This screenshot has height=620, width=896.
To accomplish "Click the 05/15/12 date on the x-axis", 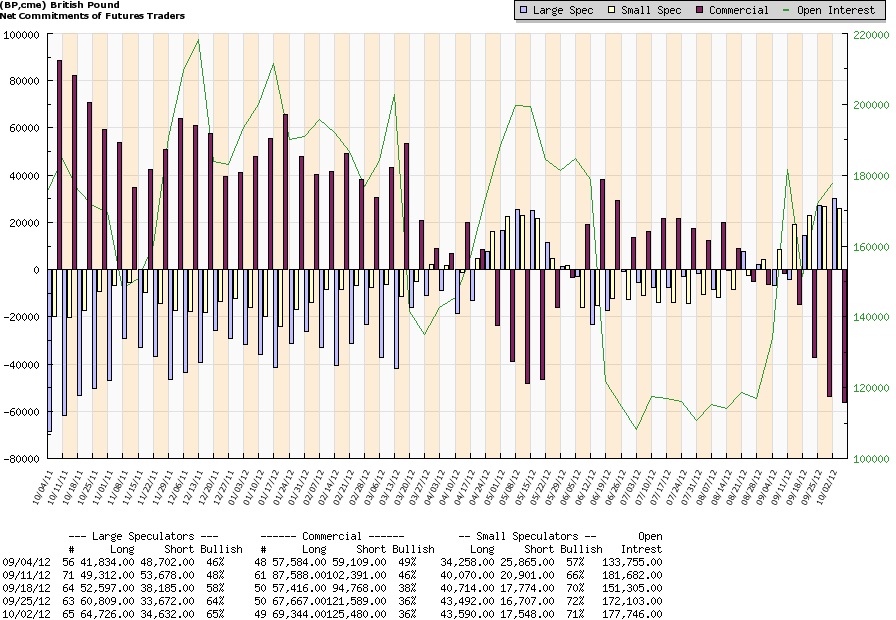I will tap(526, 486).
